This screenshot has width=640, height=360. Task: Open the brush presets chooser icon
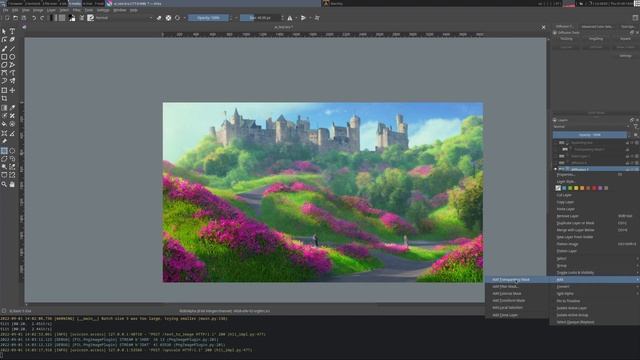coord(90,18)
